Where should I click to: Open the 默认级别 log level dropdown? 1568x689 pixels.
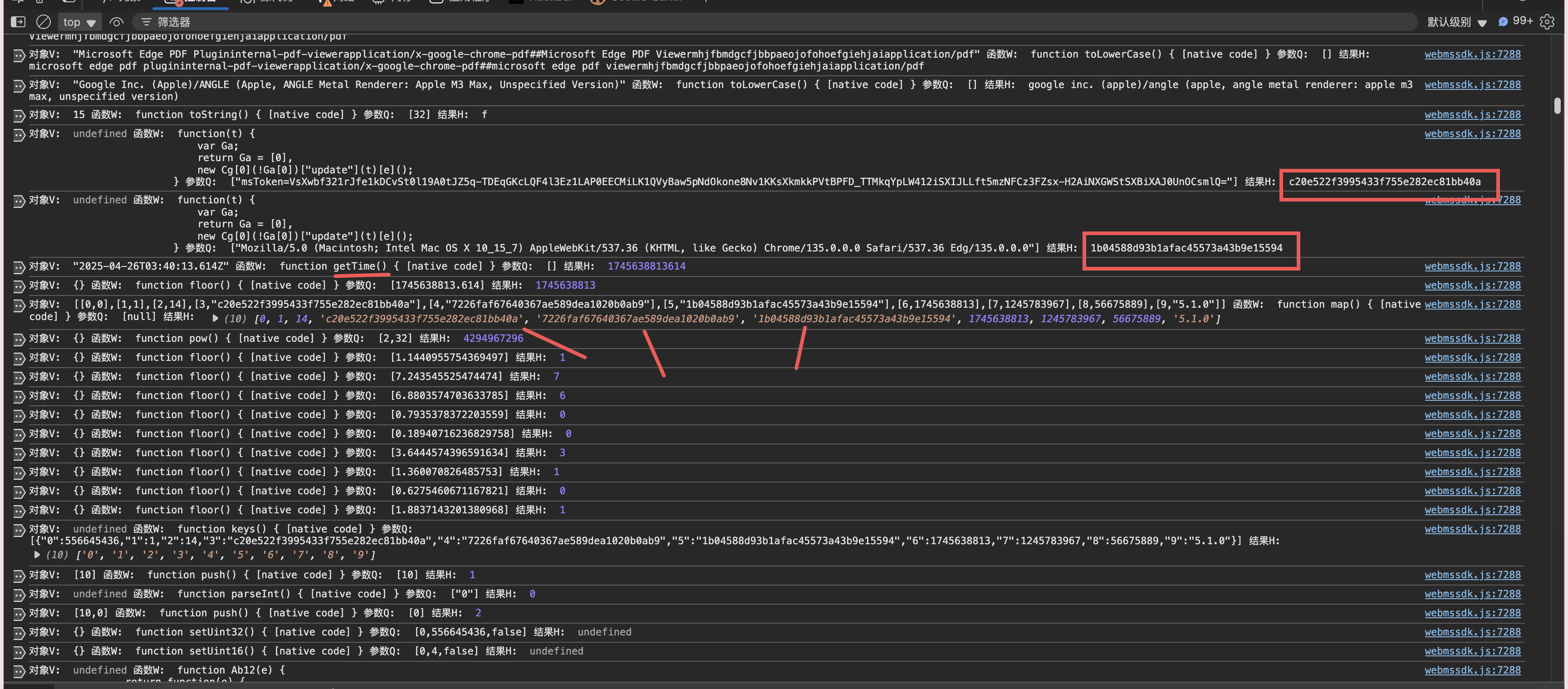(1457, 22)
